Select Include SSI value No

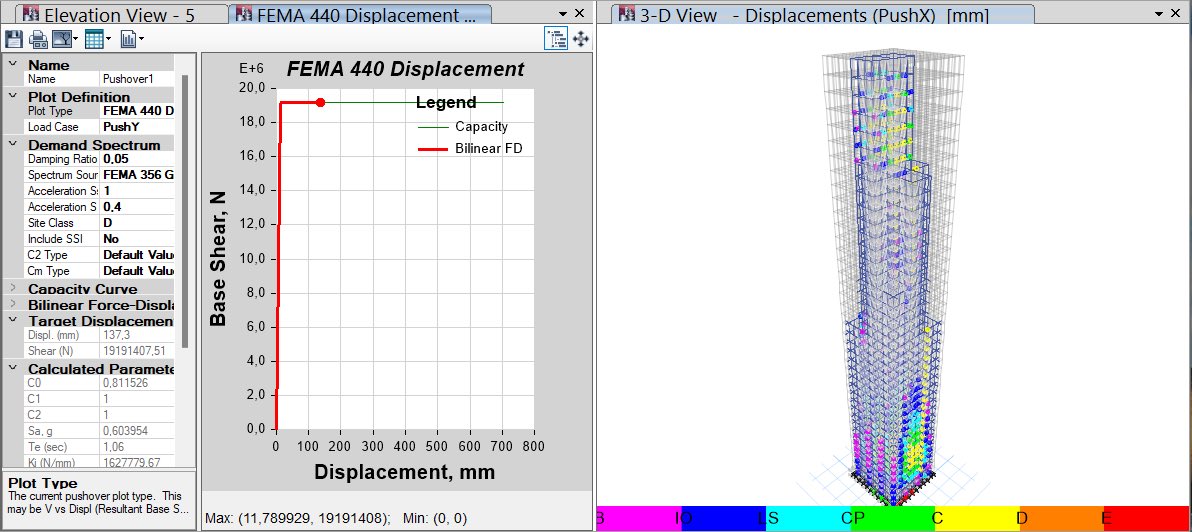click(138, 239)
